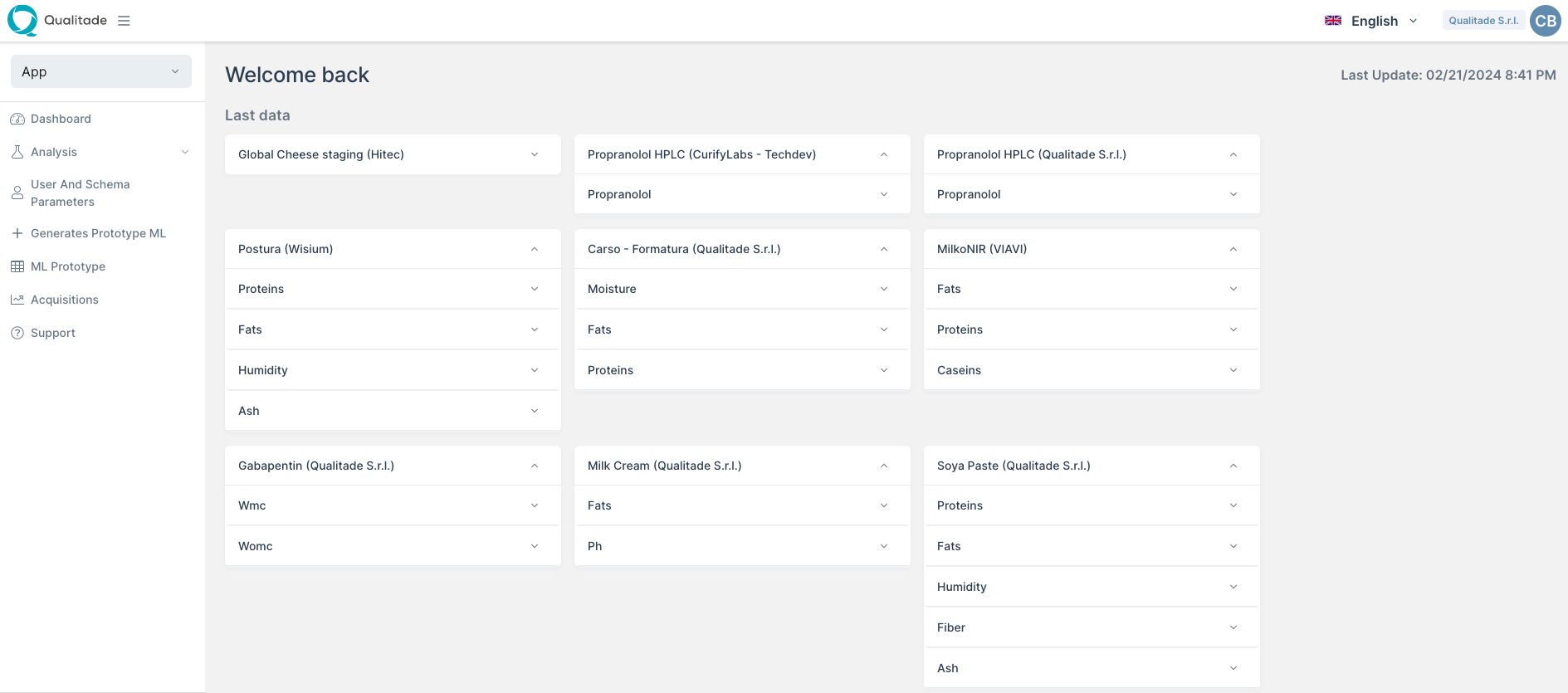Click the Dashboard gauge icon

[17, 119]
